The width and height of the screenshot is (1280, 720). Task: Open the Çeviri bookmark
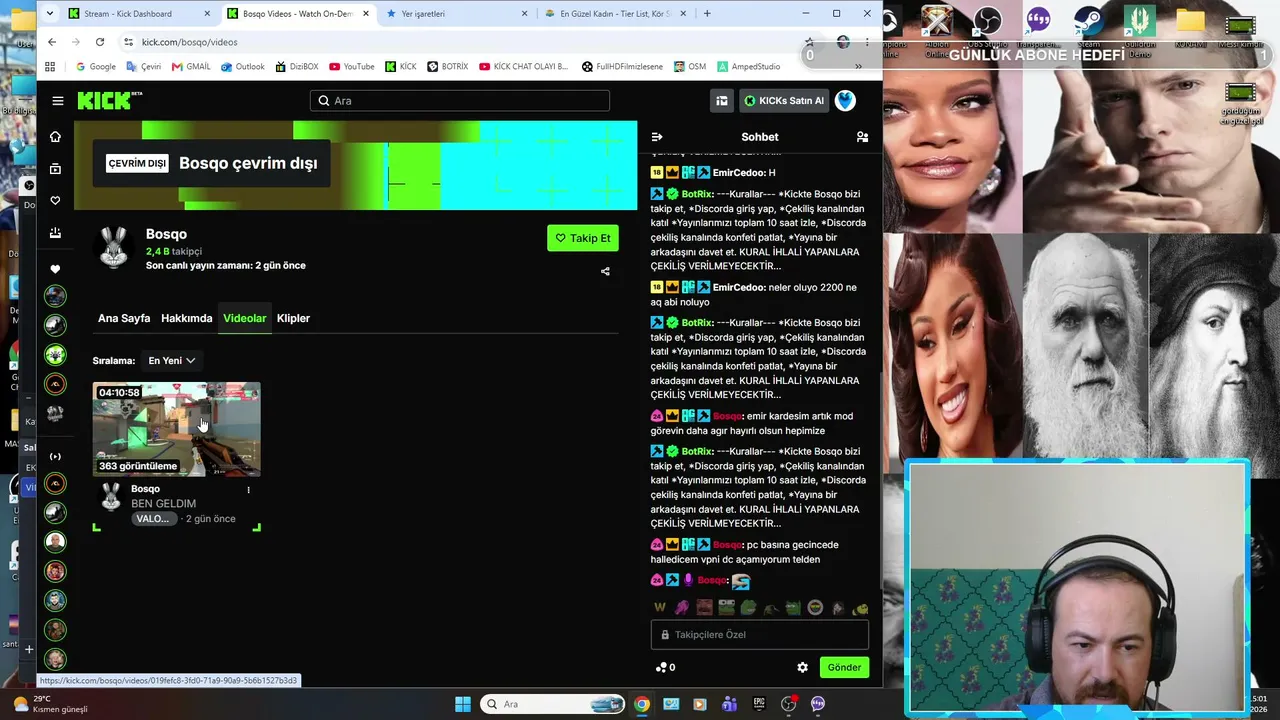(x=144, y=67)
